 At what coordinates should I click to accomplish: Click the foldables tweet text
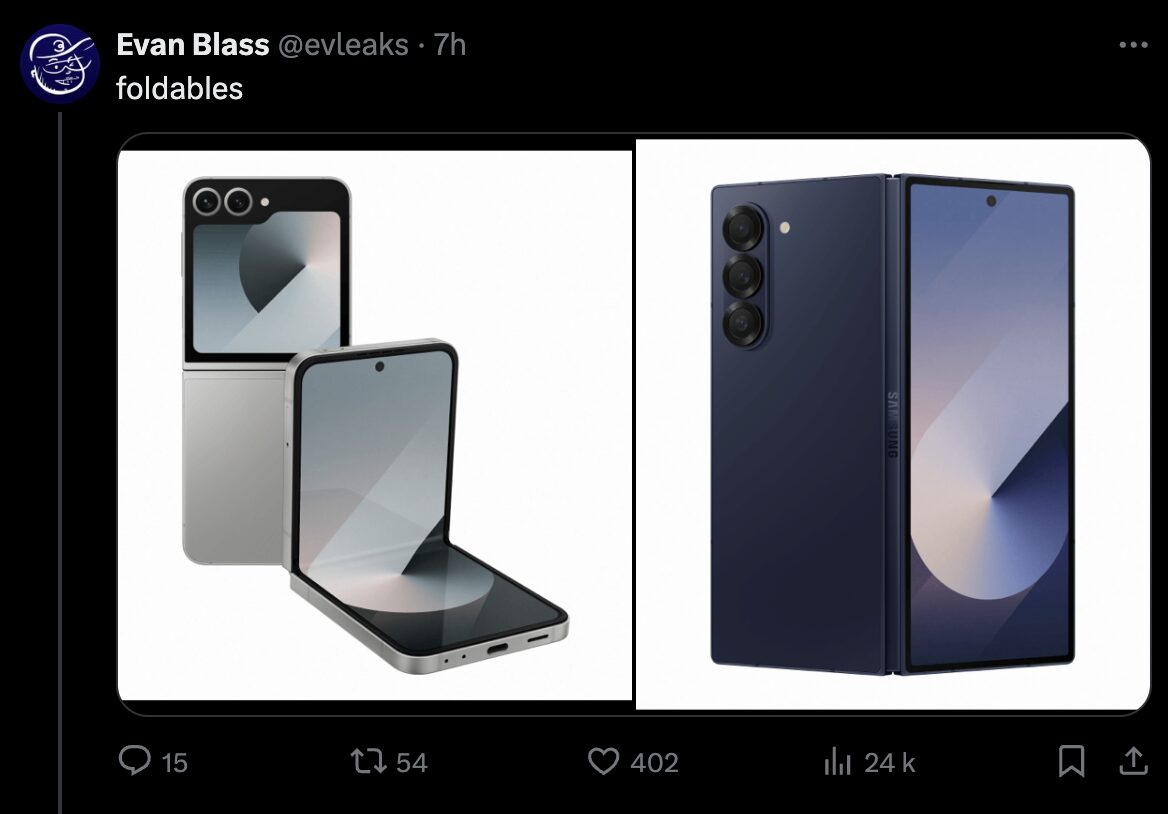pyautogui.click(x=180, y=89)
